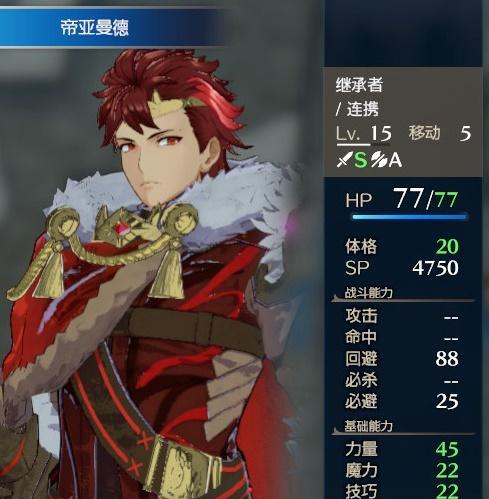
Task: Click the 体格 build stat row
Action: [x=402, y=246]
